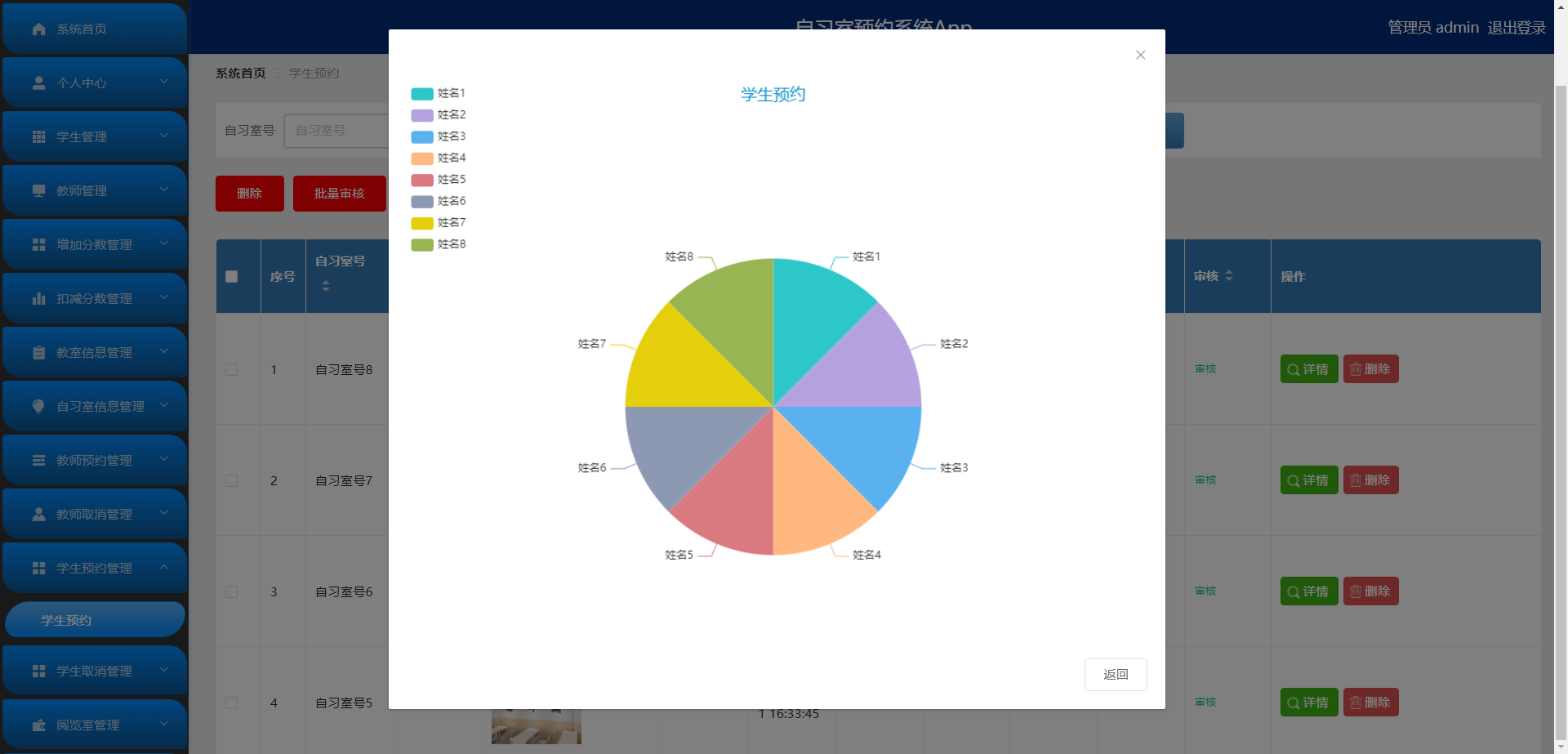This screenshot has height=754, width=1568.
Task: Click 系统首页 in the breadcrumb
Action: tap(240, 73)
